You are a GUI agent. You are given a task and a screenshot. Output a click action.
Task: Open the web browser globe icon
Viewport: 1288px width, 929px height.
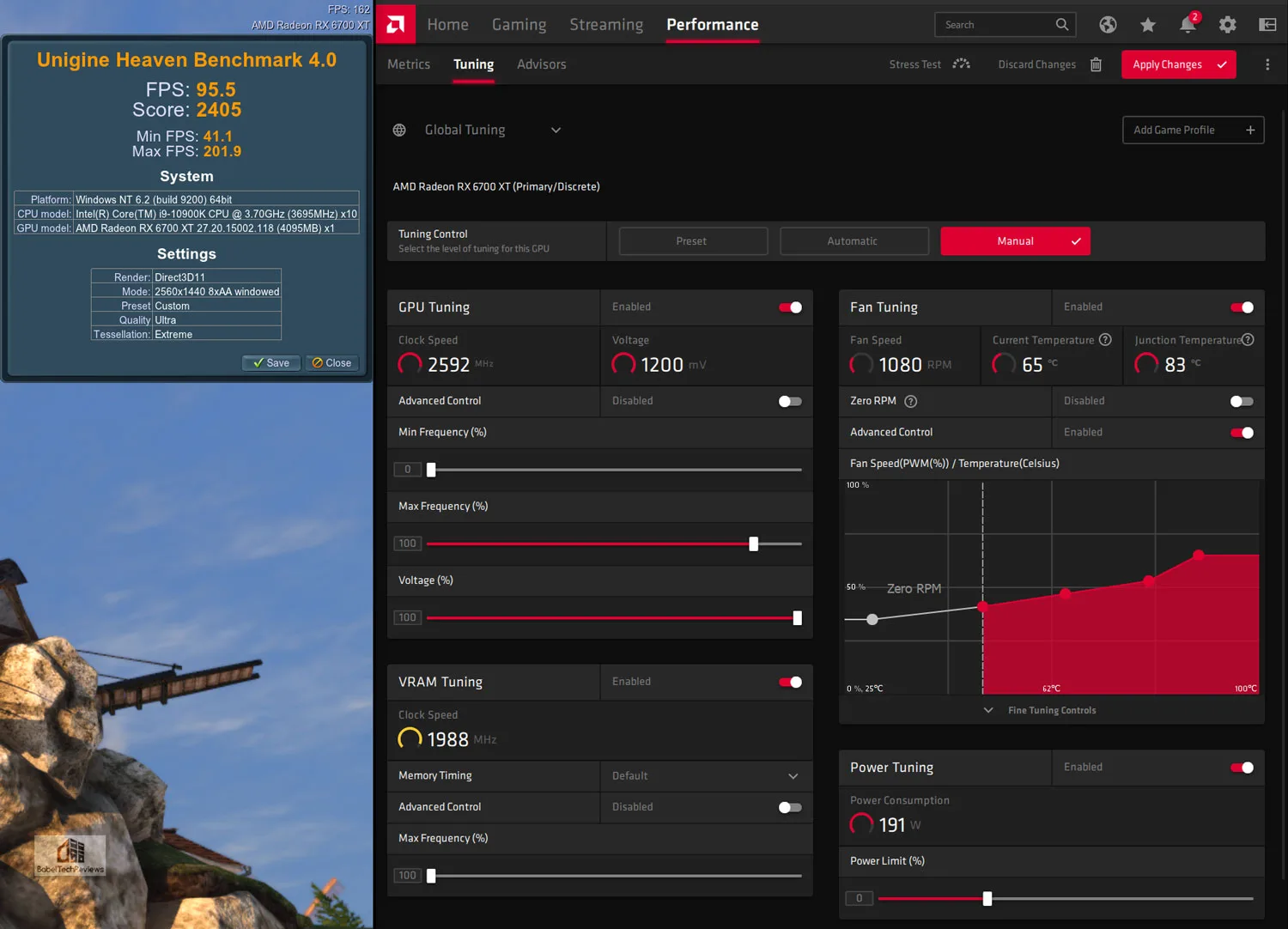click(x=1108, y=25)
